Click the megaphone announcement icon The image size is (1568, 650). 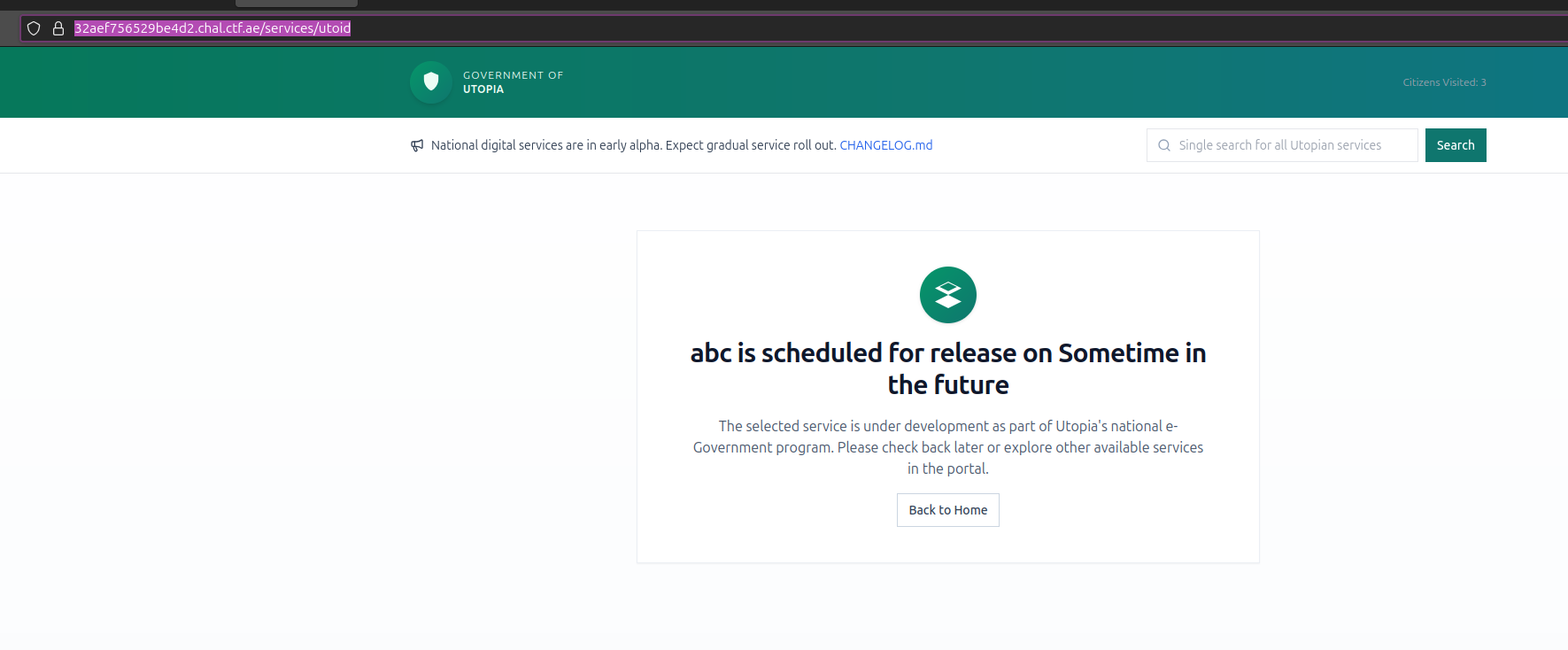[x=417, y=145]
